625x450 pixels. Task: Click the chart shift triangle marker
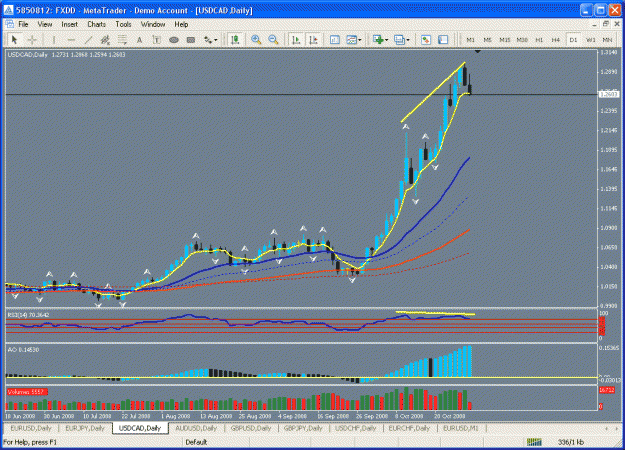point(478,51)
